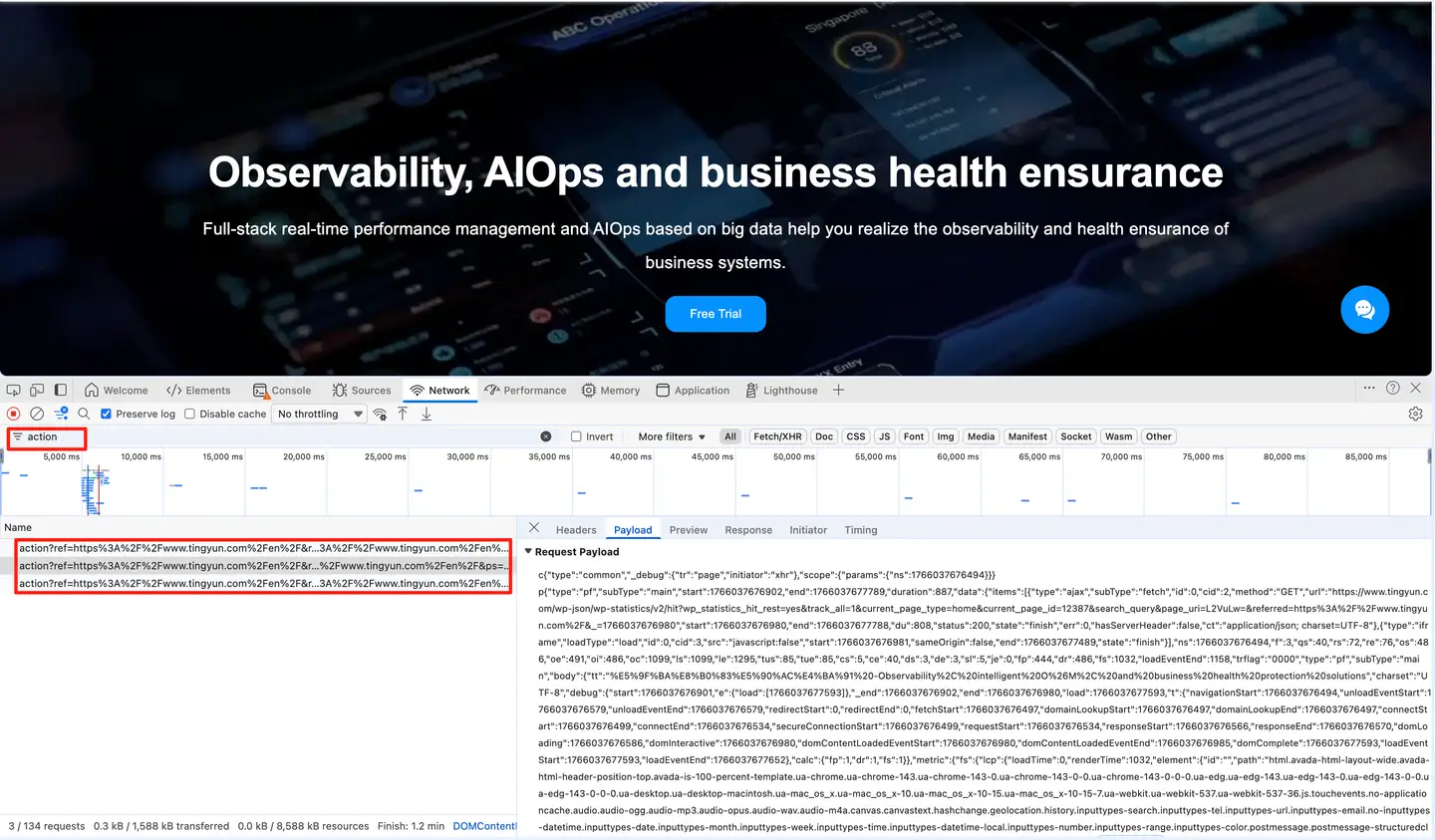Collapse the Request Payload section
1435x840 pixels.
pyautogui.click(x=529, y=552)
